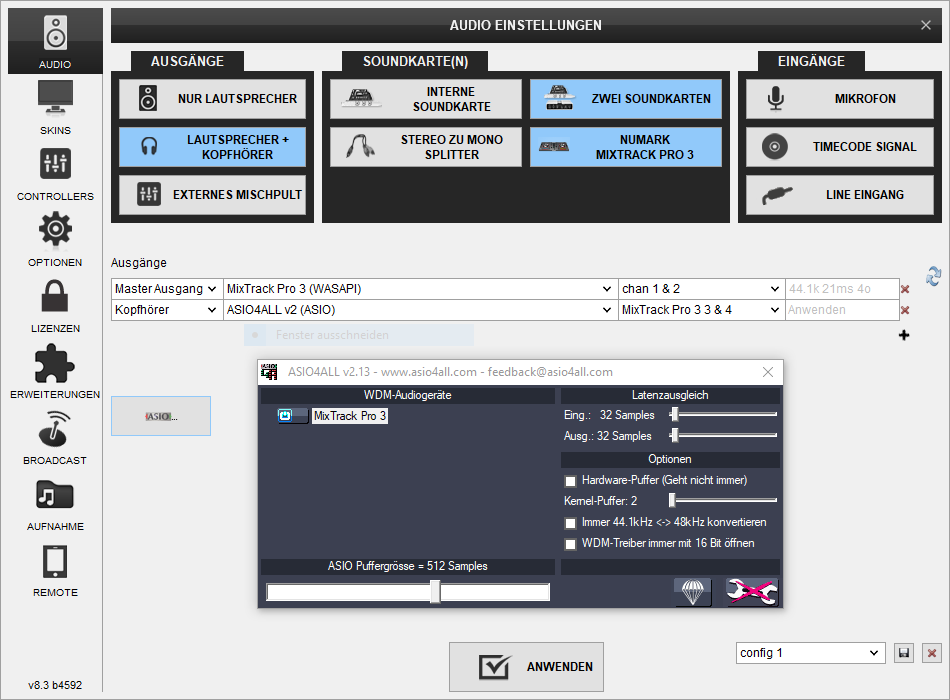950x700 pixels.
Task: Enable Hardware-Puffer checkbox
Action: tap(570, 481)
